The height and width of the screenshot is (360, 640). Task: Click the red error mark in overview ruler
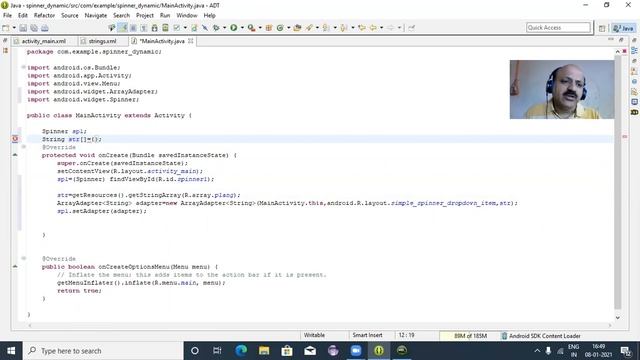624,136
